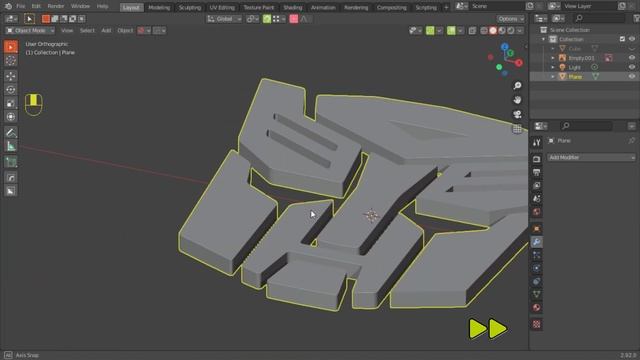This screenshot has height=360, width=640.
Task: Open the Scene properties tab
Action: [x=537, y=199]
